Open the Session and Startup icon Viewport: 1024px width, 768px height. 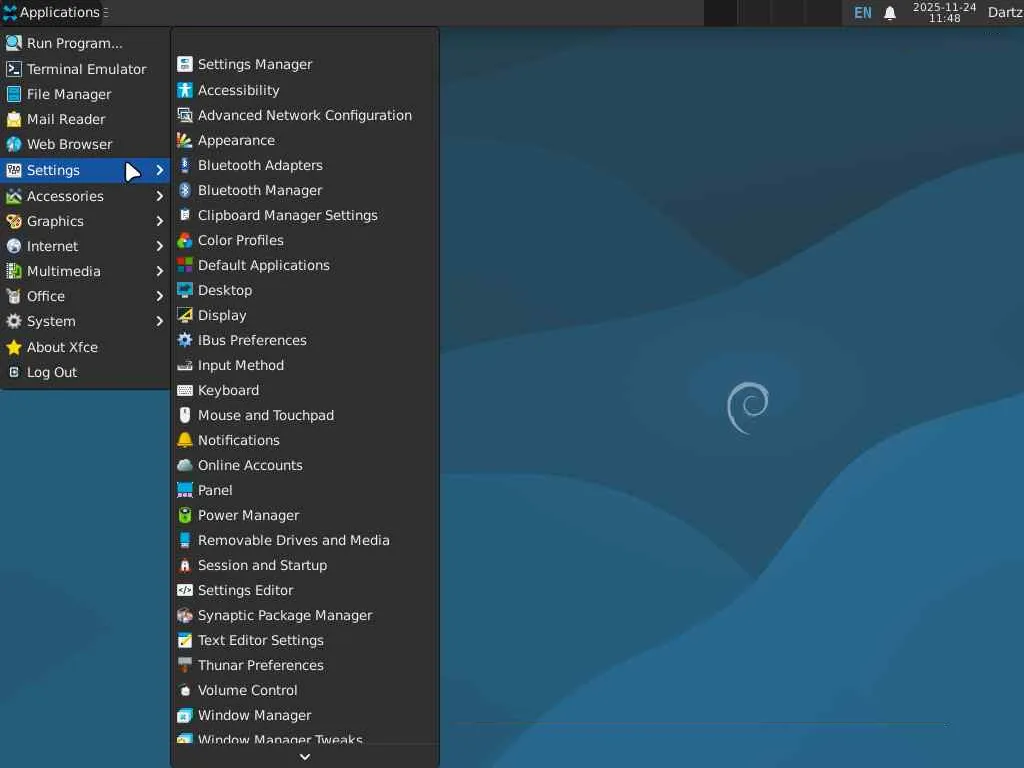(x=185, y=566)
